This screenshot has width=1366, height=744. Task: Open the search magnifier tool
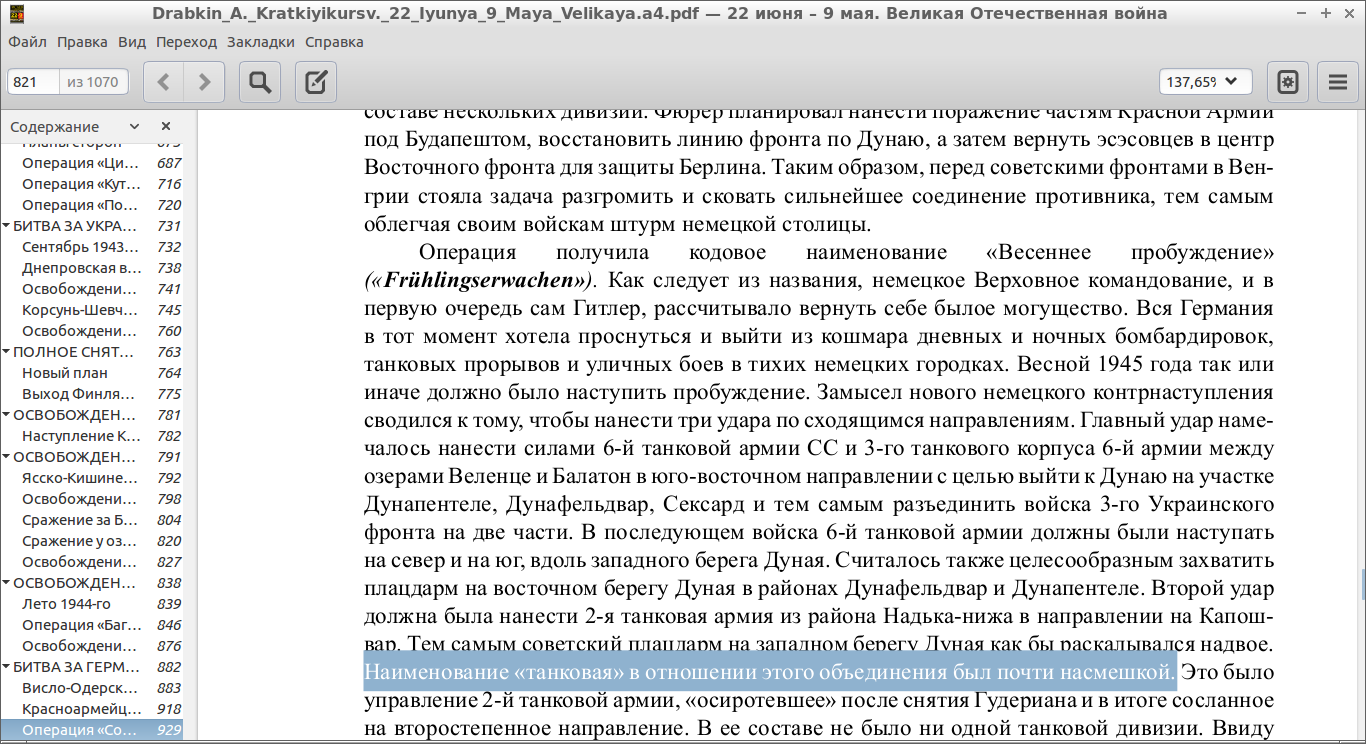[260, 82]
